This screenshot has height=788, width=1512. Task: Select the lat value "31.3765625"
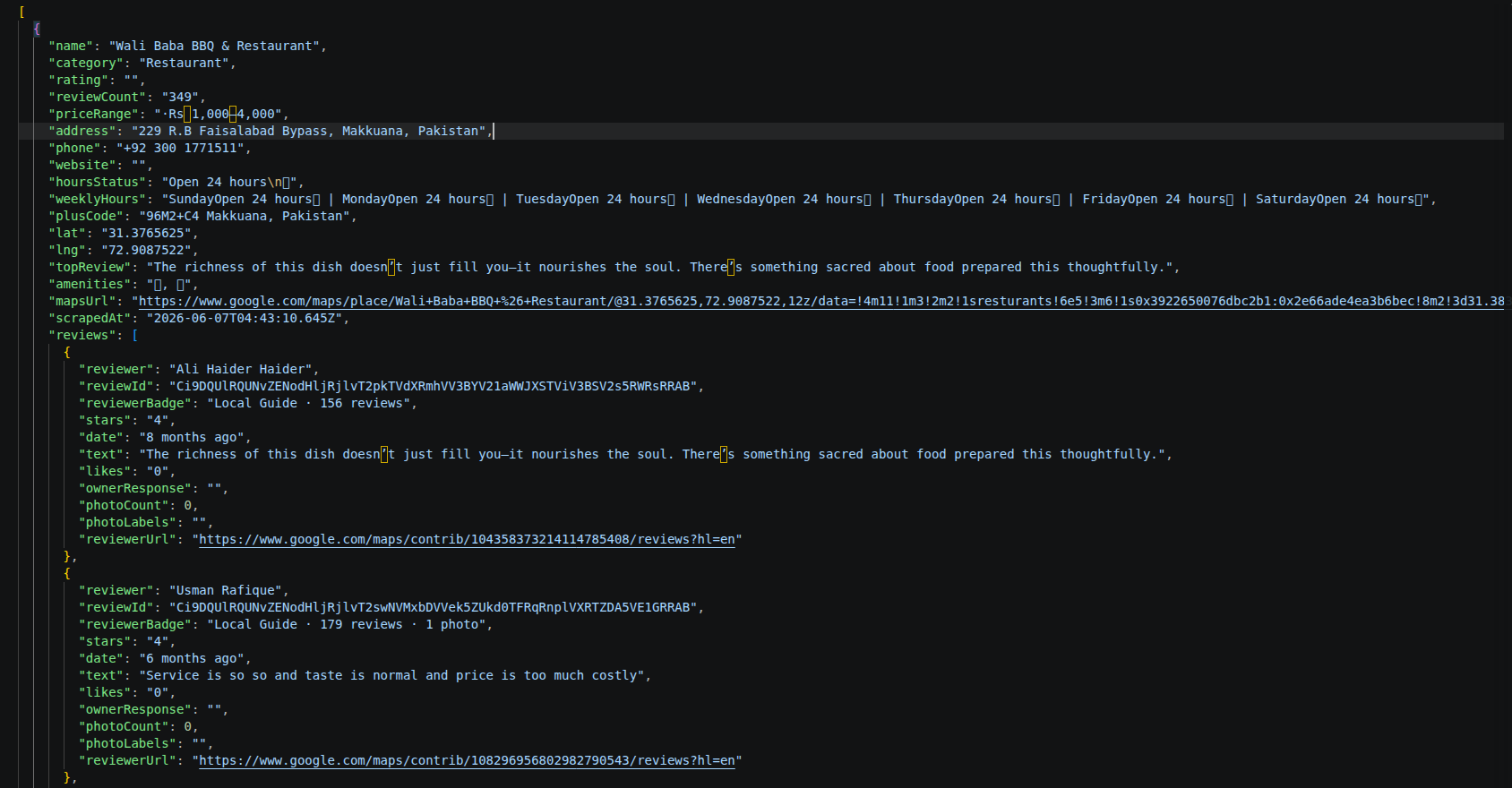pos(146,233)
